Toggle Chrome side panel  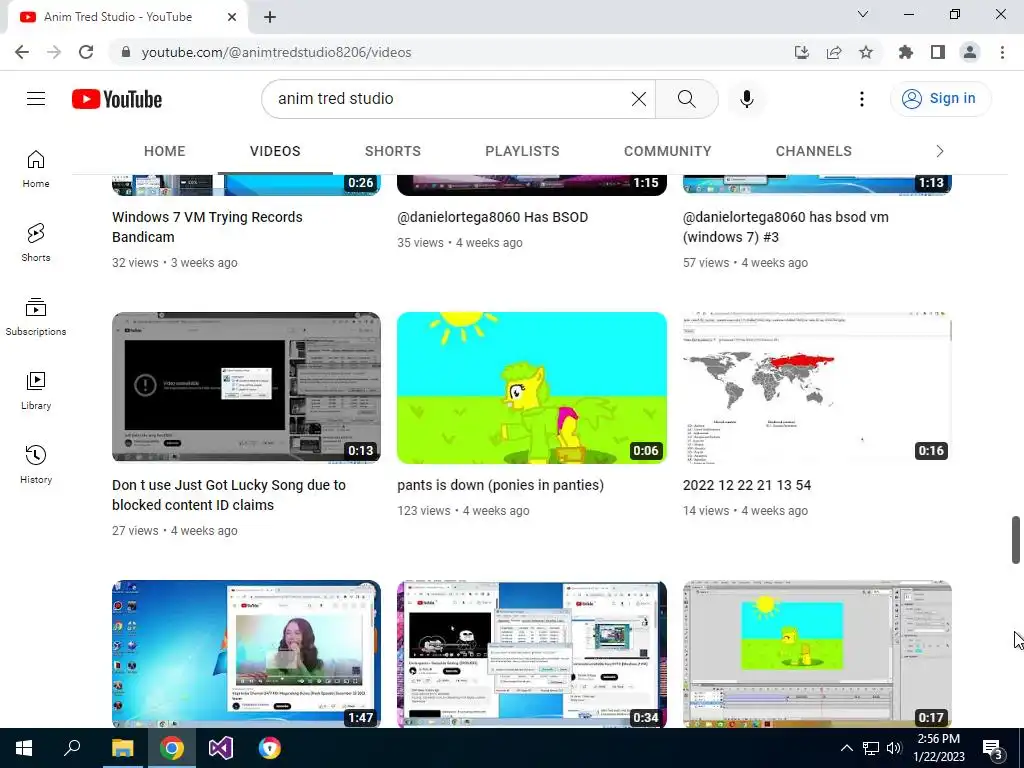[938, 52]
